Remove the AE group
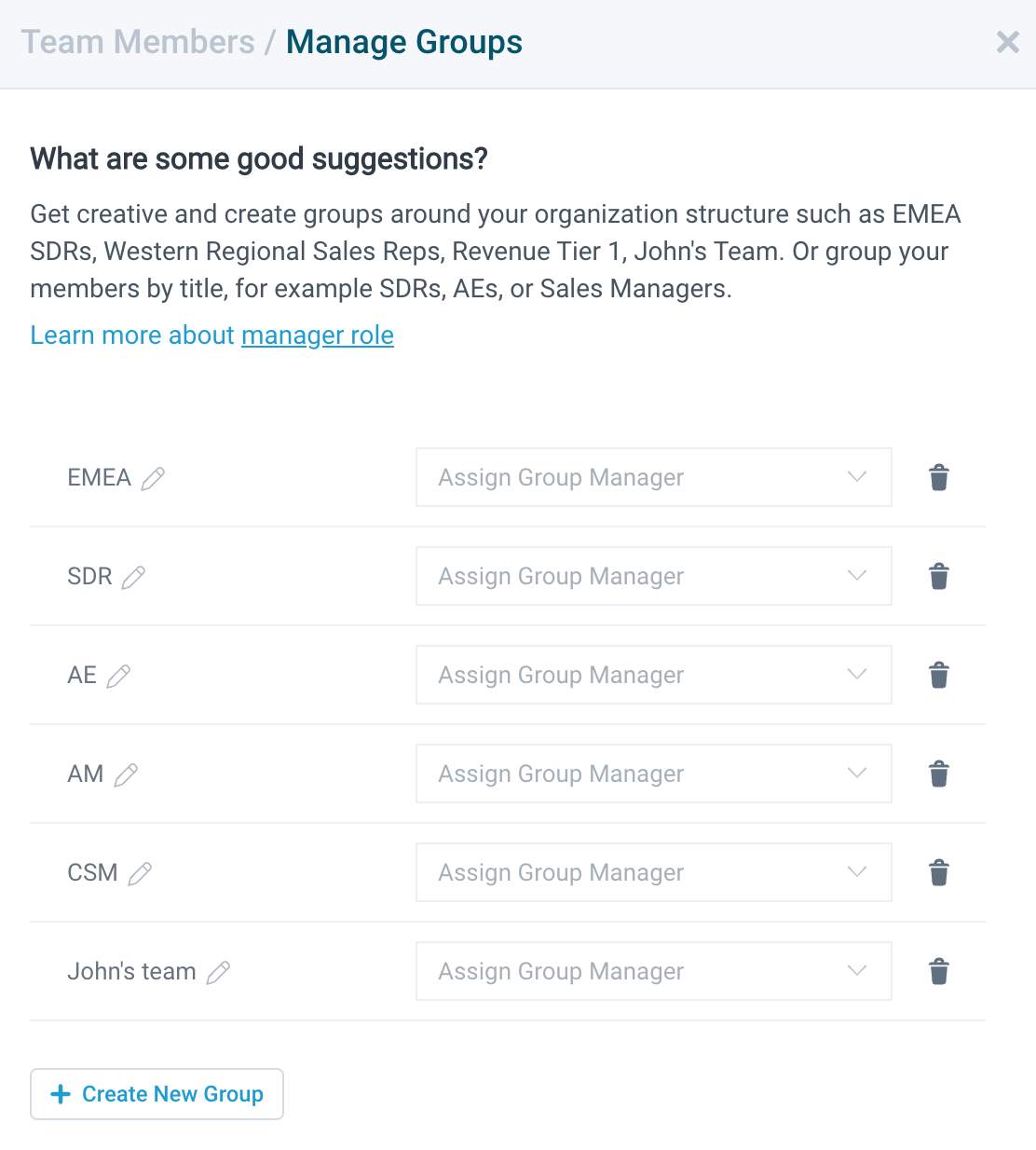Image resolution: width=1036 pixels, height=1150 pixels. click(x=939, y=676)
